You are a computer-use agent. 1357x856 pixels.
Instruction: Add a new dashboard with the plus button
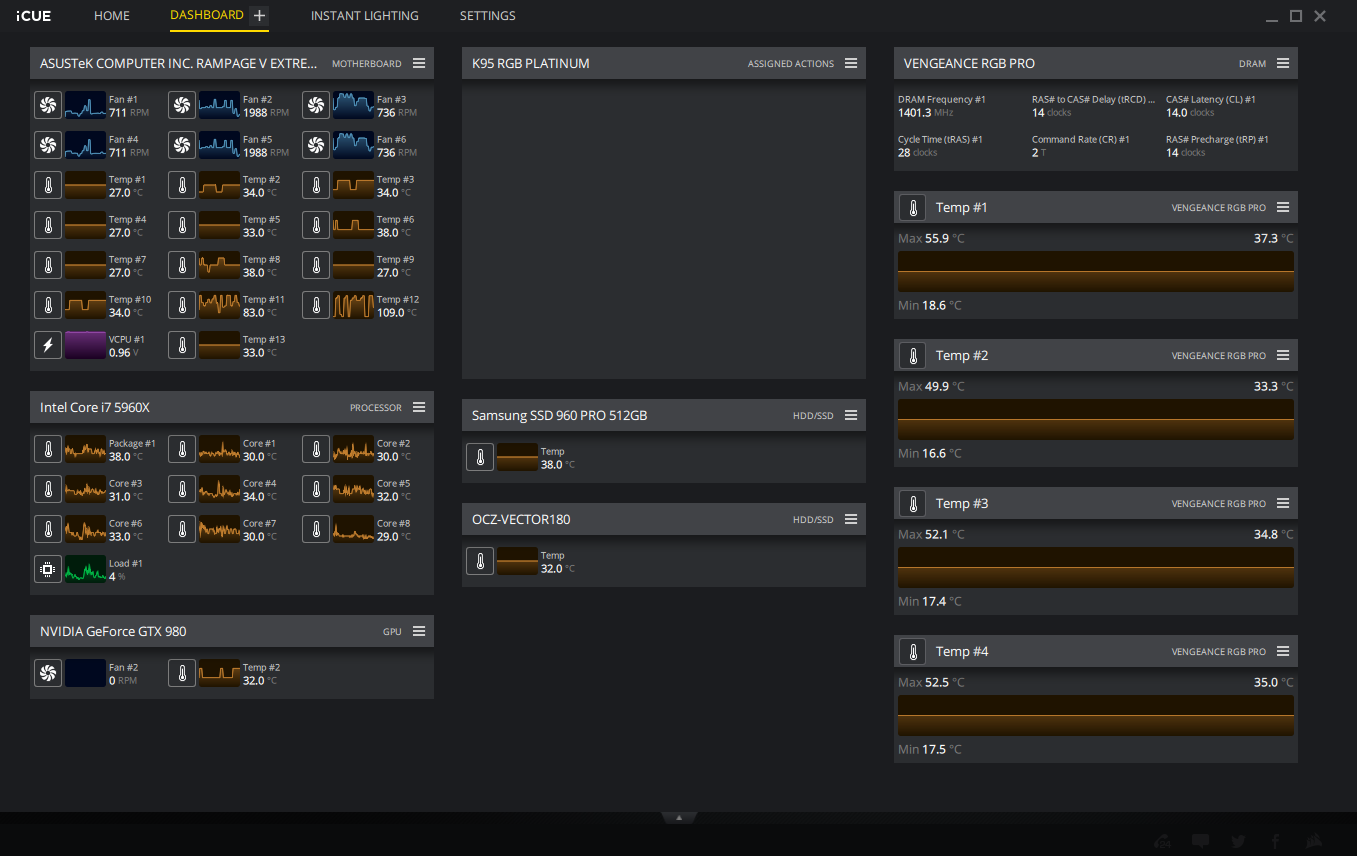pos(260,16)
